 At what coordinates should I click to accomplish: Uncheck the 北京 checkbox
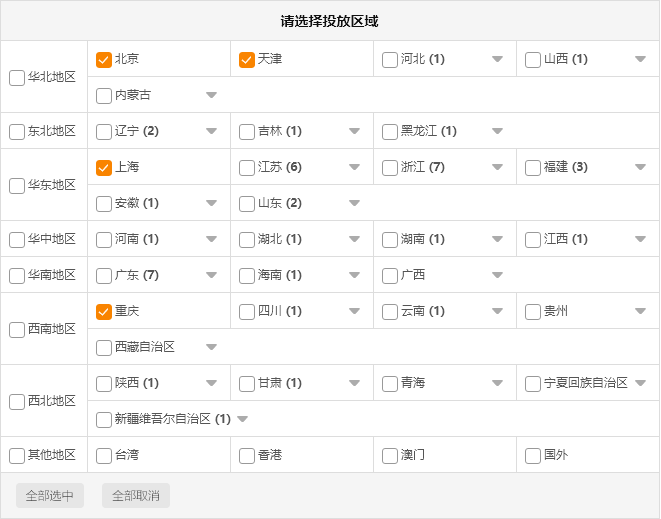(104, 60)
